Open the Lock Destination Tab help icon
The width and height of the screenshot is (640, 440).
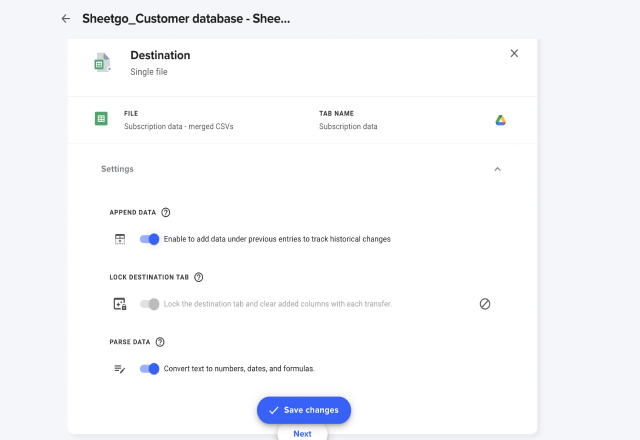click(x=199, y=278)
